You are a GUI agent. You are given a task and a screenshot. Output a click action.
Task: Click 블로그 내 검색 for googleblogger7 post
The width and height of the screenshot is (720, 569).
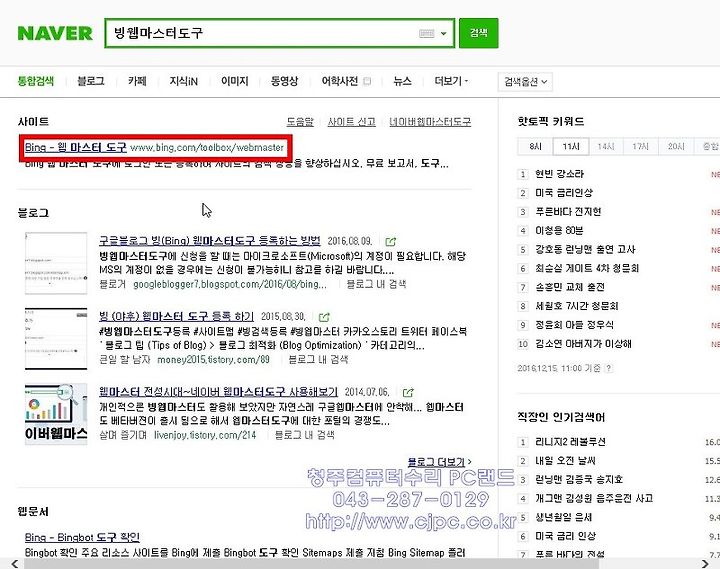(x=376, y=284)
